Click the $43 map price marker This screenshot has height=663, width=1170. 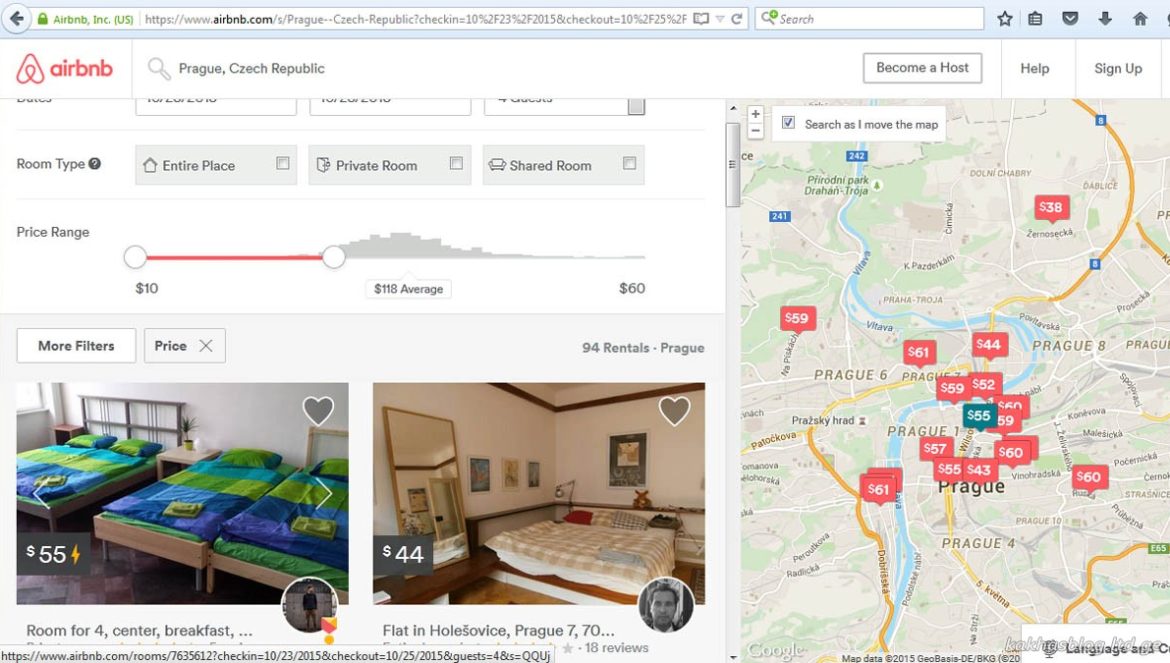pos(979,470)
